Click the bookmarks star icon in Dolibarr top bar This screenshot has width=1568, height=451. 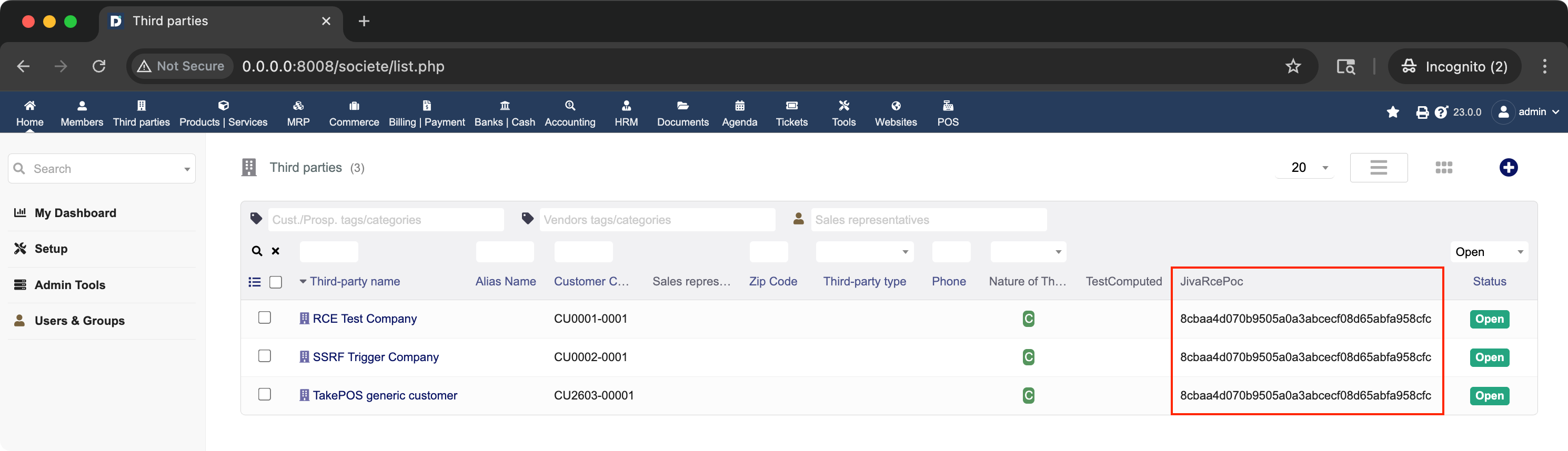coord(1392,112)
